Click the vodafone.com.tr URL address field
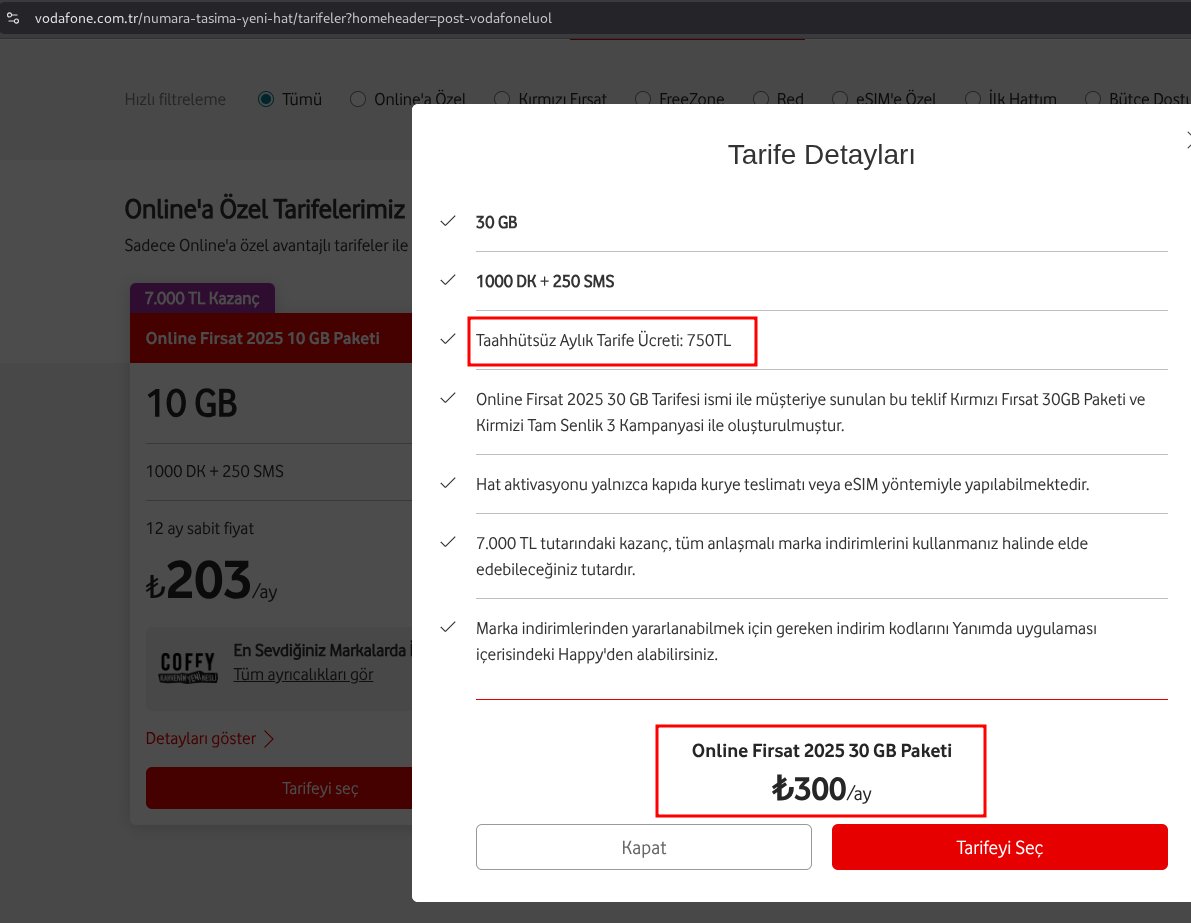 [x=293, y=17]
